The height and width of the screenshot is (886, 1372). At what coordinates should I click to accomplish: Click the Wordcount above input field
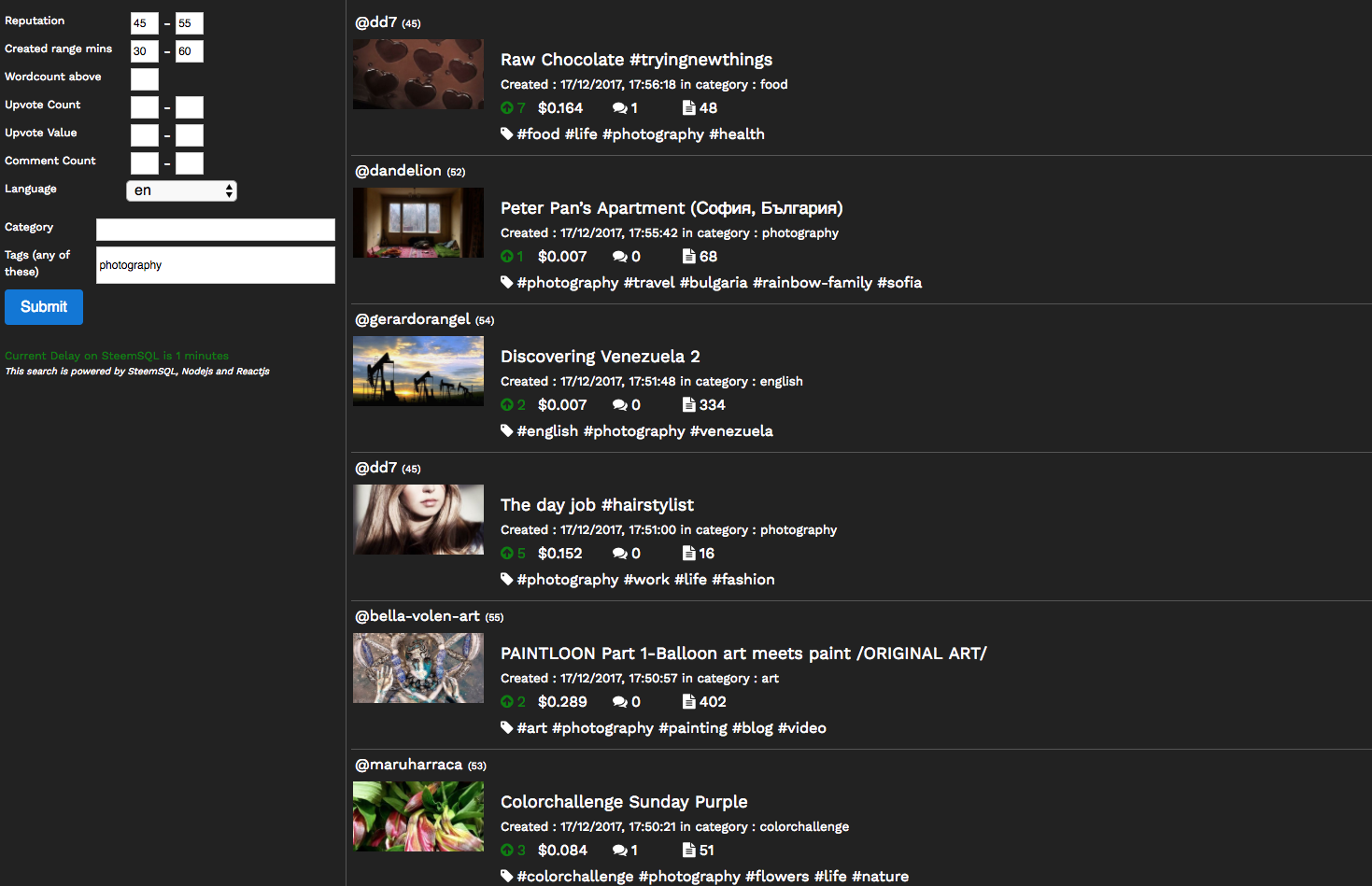[145, 79]
